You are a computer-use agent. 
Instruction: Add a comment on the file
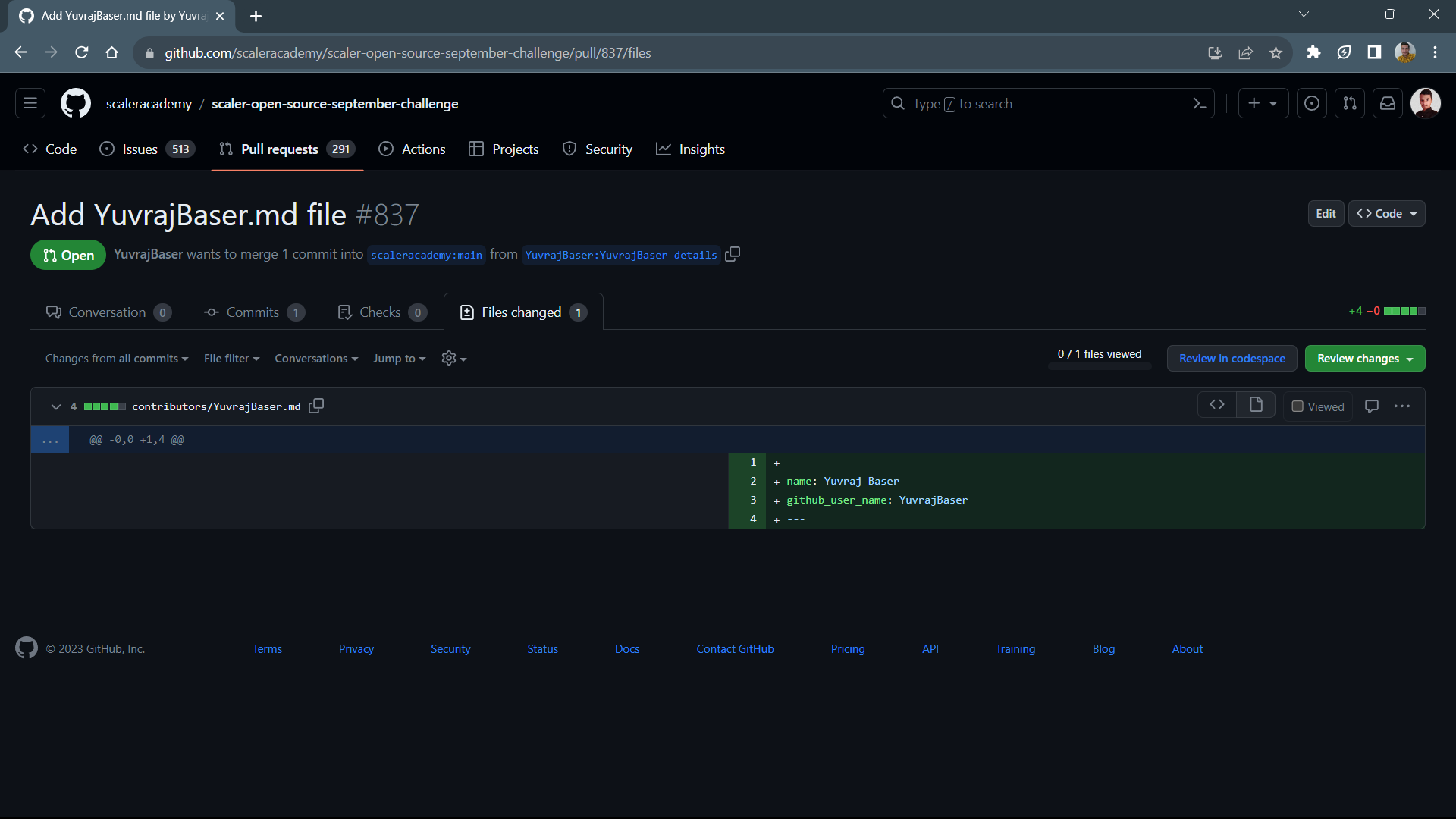[1371, 406]
